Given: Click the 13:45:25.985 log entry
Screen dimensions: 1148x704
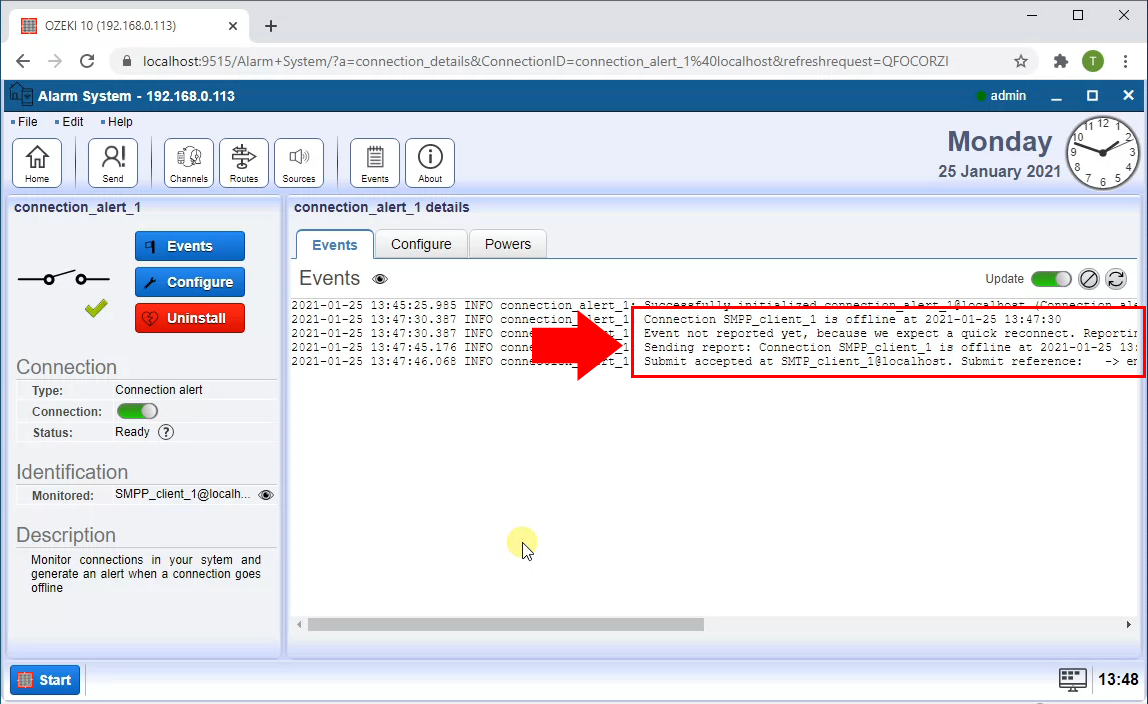Looking at the screenshot, I should pyautogui.click(x=715, y=305).
